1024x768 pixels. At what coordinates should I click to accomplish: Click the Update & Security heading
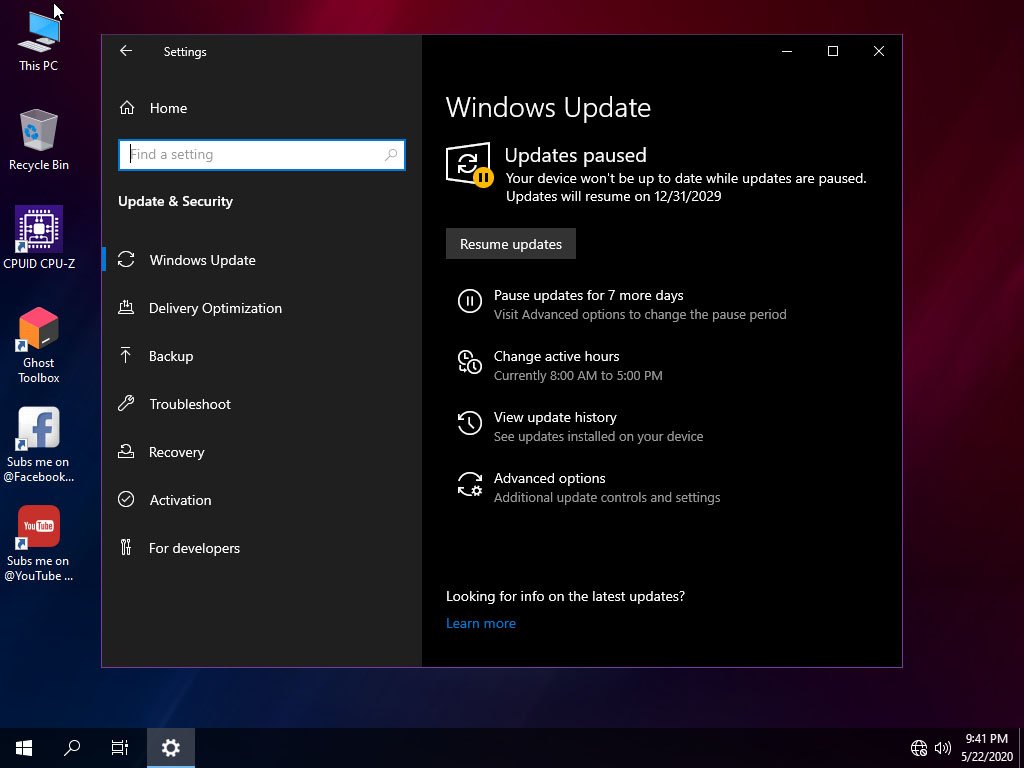175,201
